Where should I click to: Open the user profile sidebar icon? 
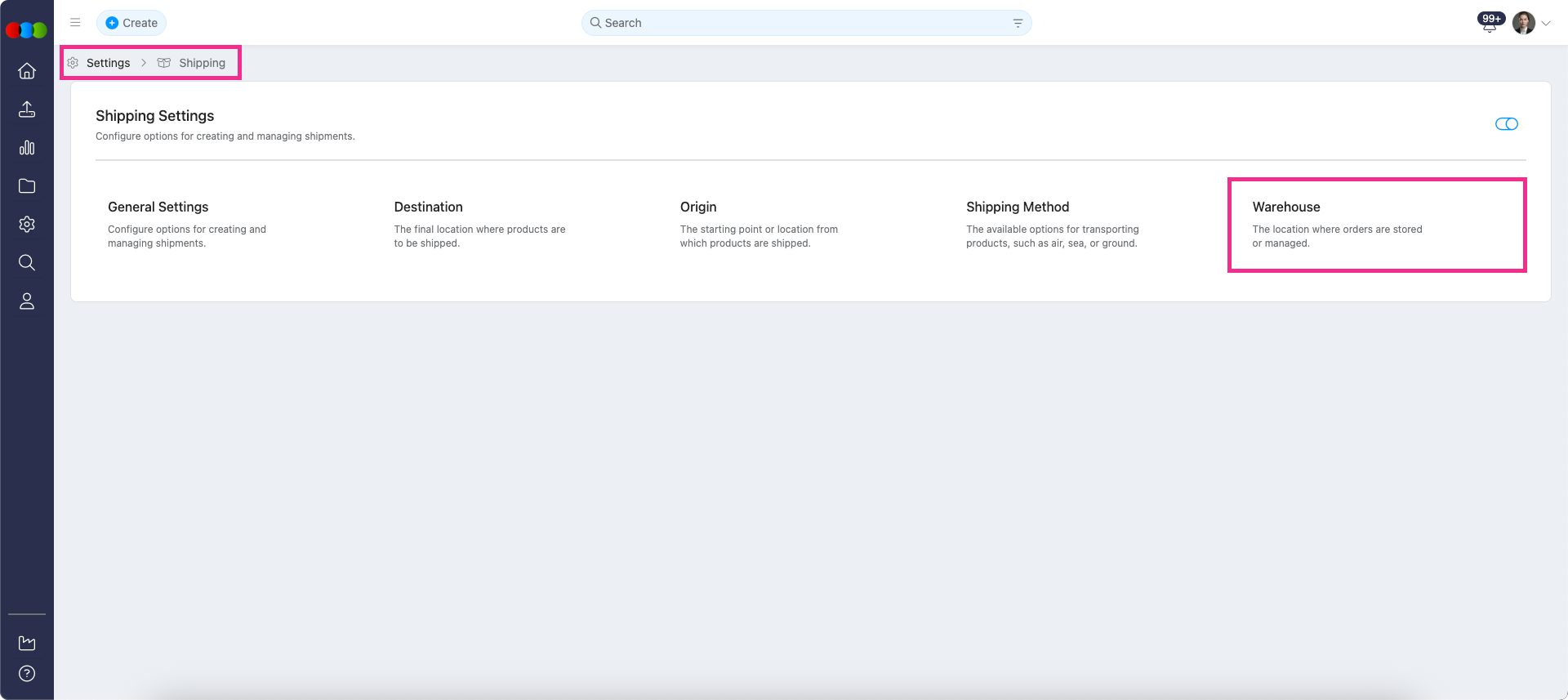27,301
